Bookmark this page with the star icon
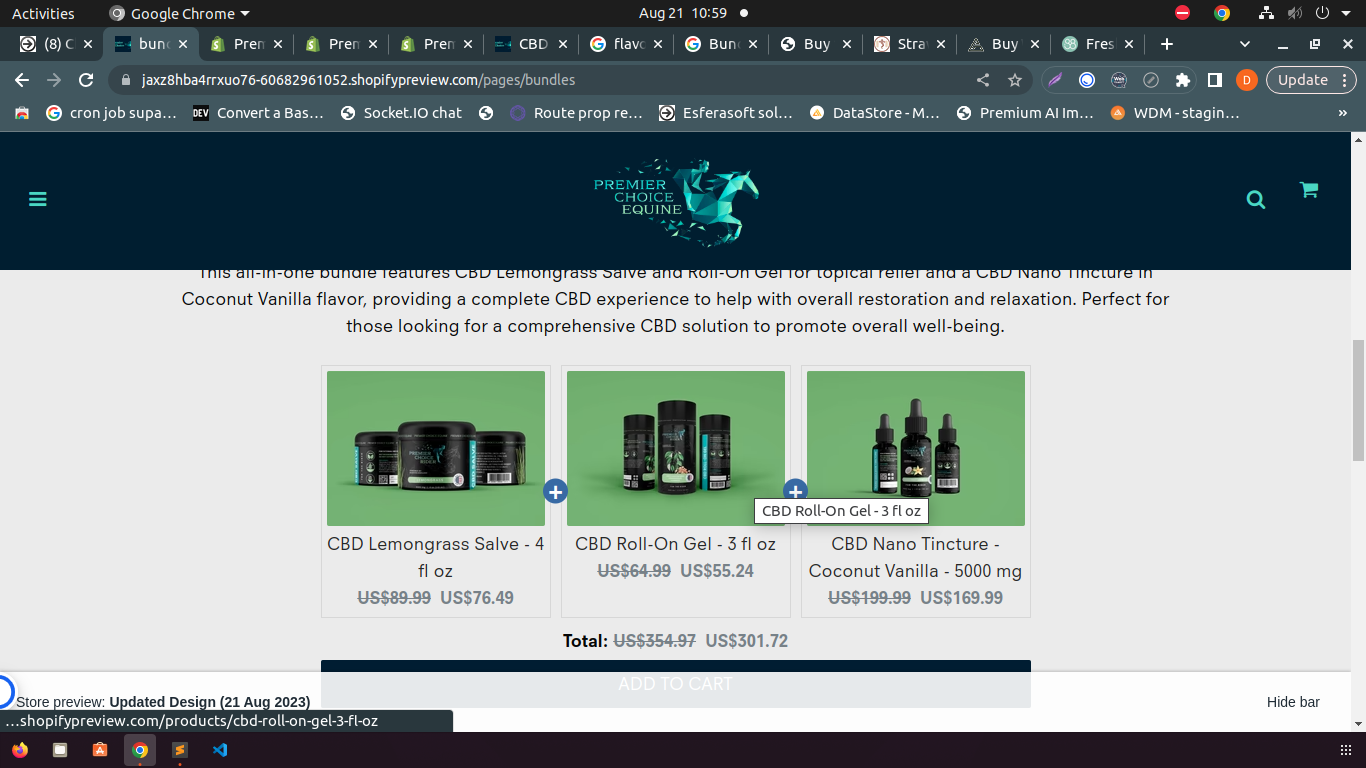Viewport: 1366px width, 768px height. [1015, 80]
